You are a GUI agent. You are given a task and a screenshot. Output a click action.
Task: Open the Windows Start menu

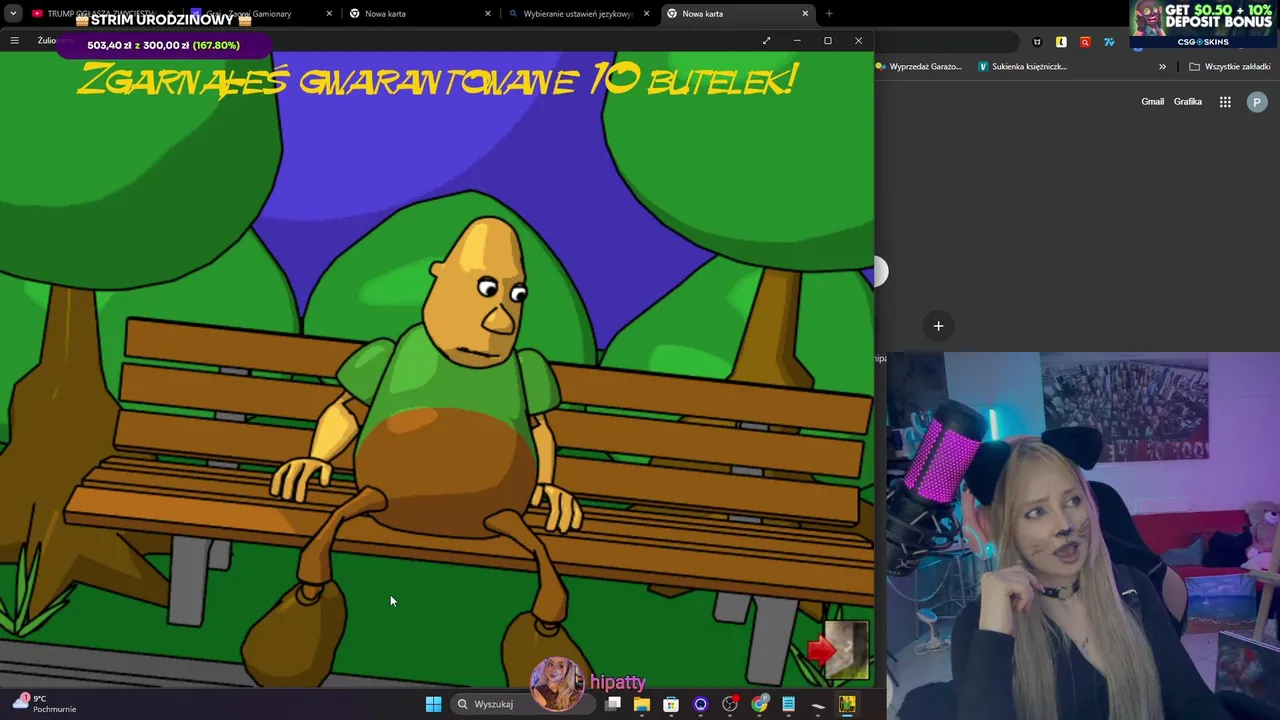pyautogui.click(x=433, y=704)
